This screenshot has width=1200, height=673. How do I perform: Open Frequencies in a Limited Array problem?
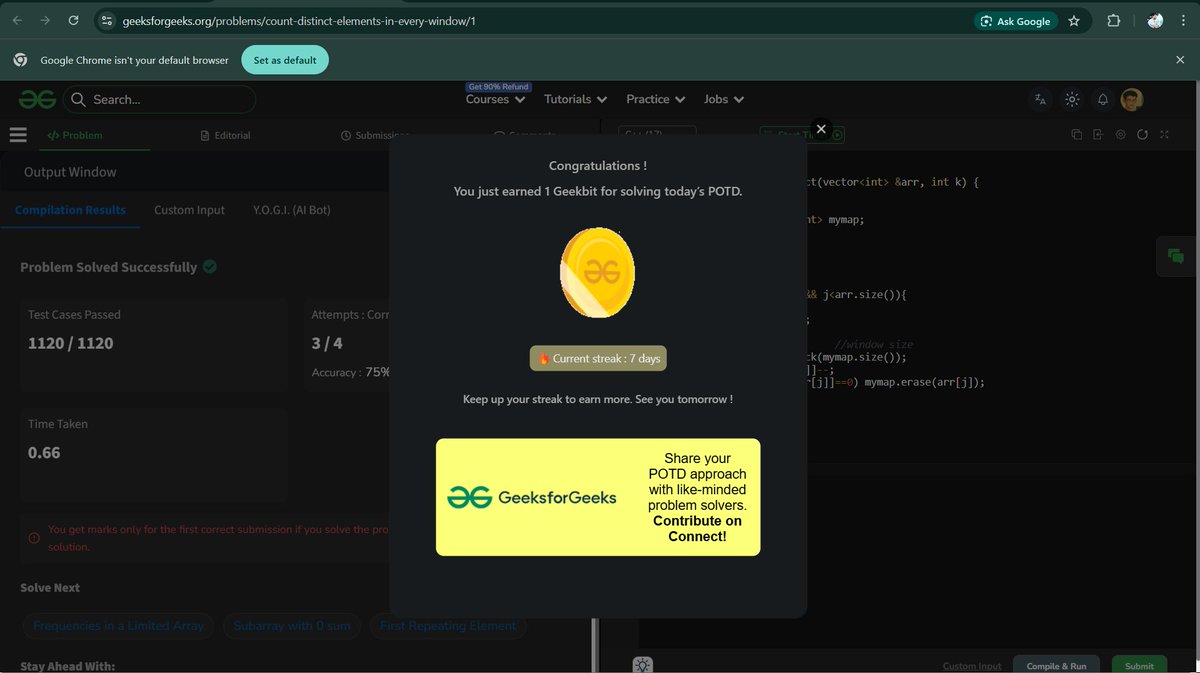118,626
